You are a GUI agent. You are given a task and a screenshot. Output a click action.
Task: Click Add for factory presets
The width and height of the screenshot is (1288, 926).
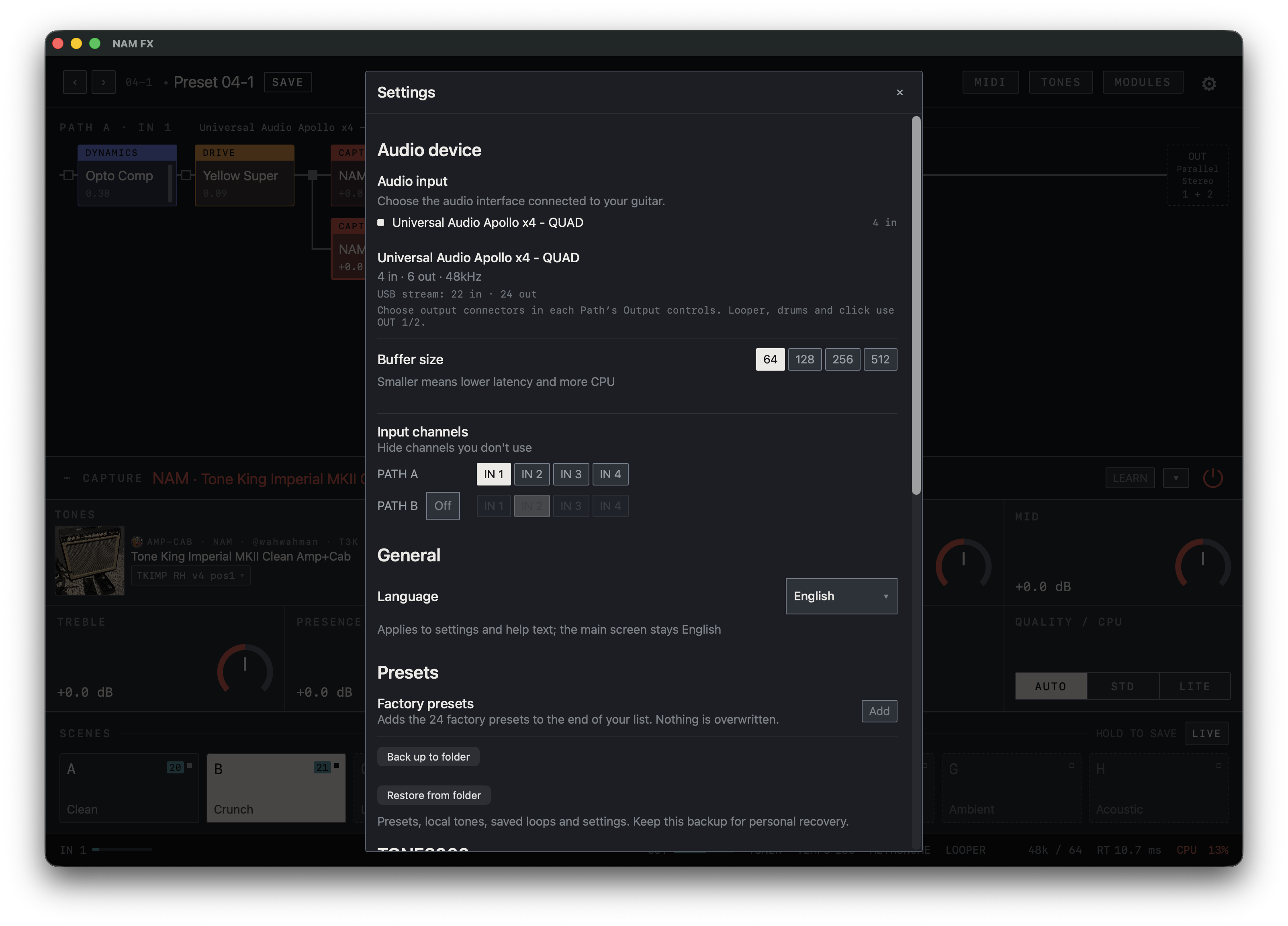(879, 711)
